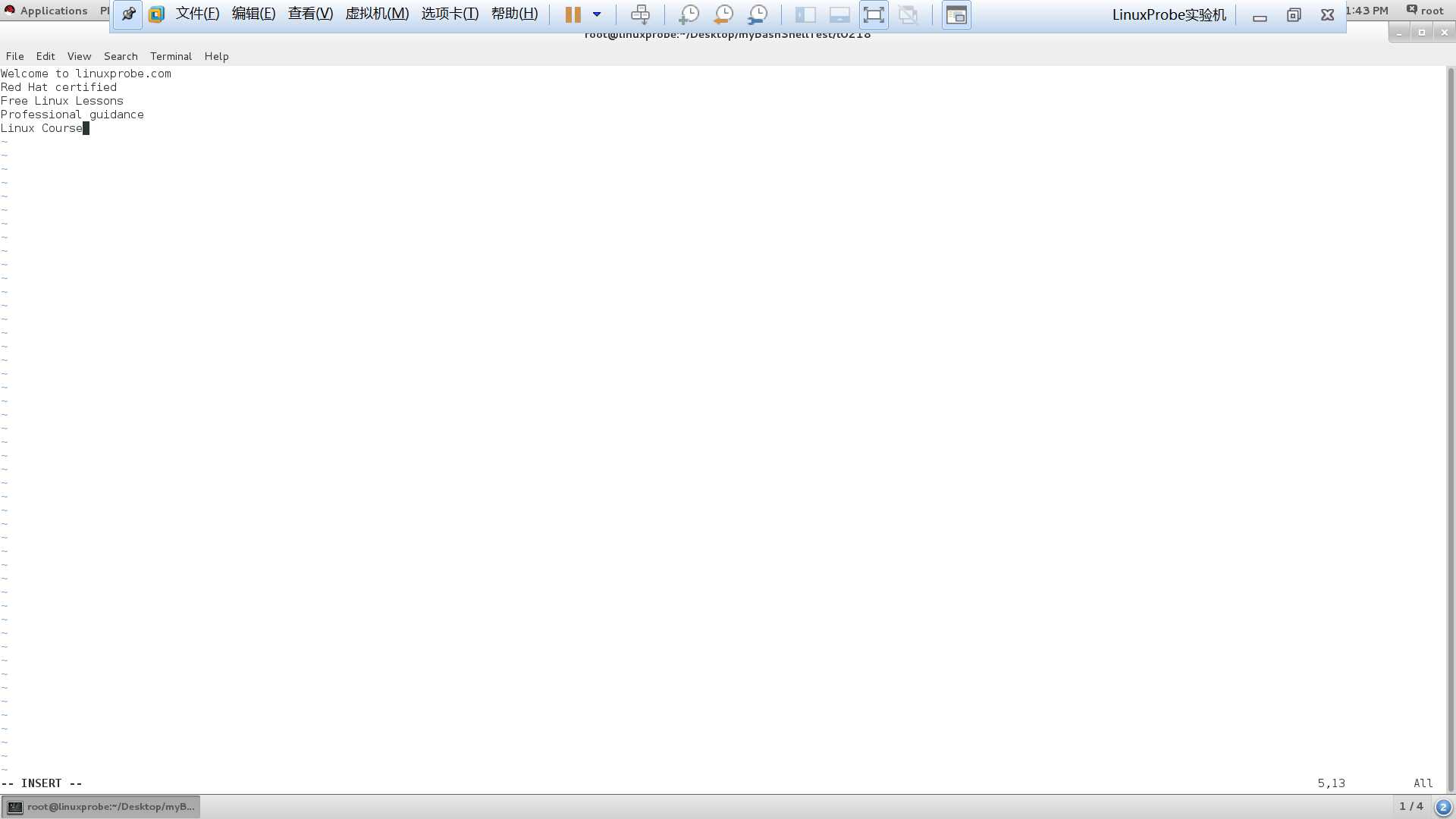This screenshot has width=1456, height=819.
Task: Close the VMware full-screen toolbar
Action: click(1328, 15)
